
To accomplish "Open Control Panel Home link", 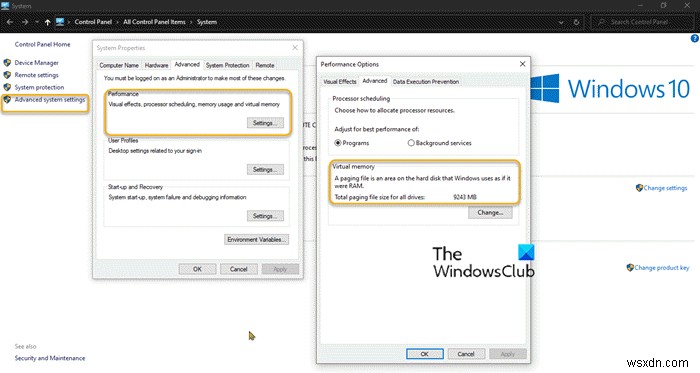I will click(x=42, y=44).
